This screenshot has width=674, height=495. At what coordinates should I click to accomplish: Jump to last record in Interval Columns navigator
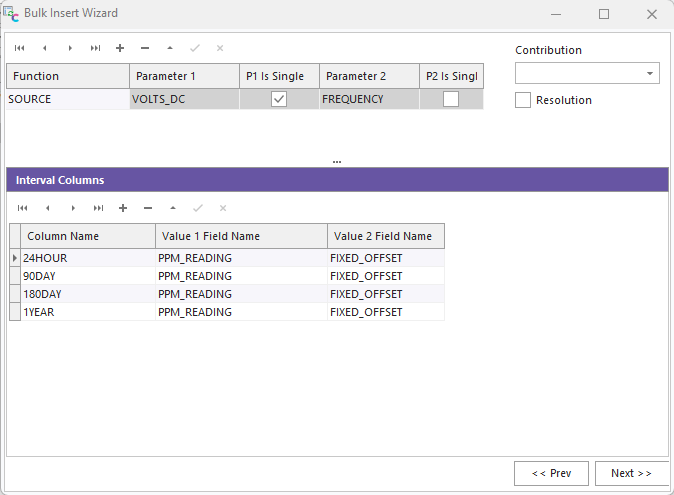click(x=97, y=208)
